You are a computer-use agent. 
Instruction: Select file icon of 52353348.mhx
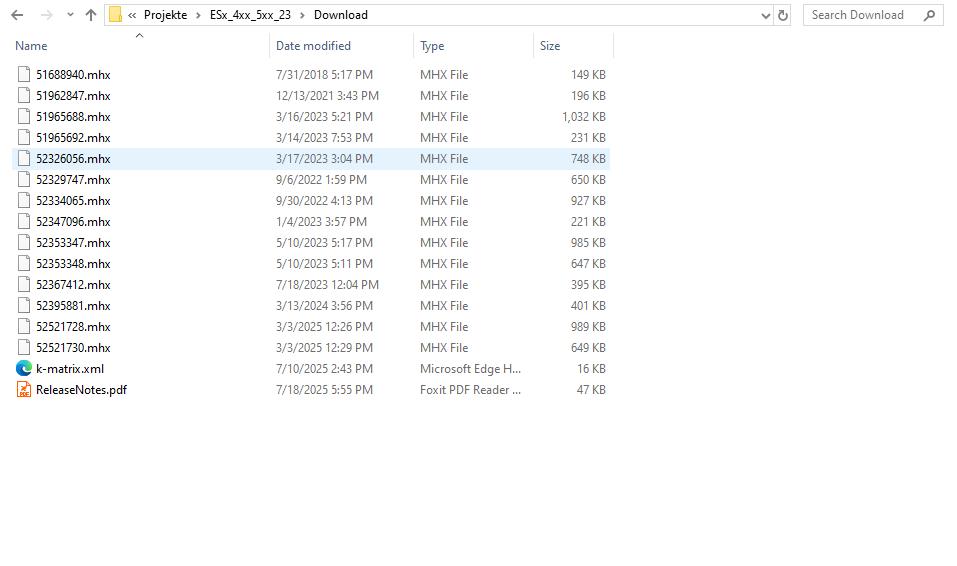[24, 264]
